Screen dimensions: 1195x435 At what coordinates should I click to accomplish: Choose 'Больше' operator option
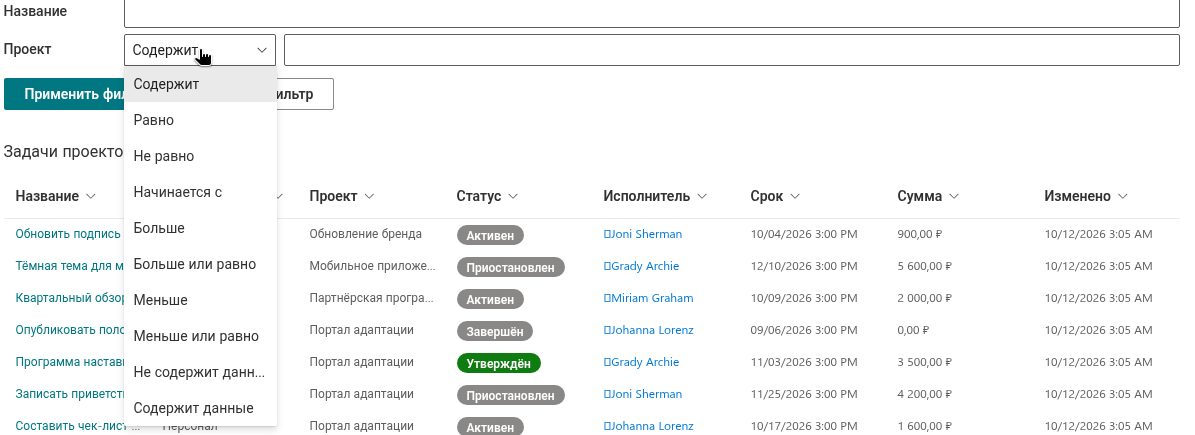(x=200, y=228)
